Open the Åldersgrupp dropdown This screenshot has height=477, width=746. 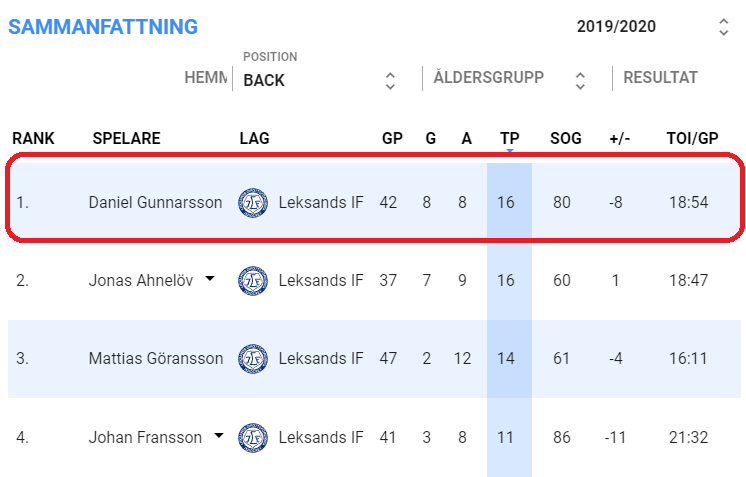[x=509, y=78]
